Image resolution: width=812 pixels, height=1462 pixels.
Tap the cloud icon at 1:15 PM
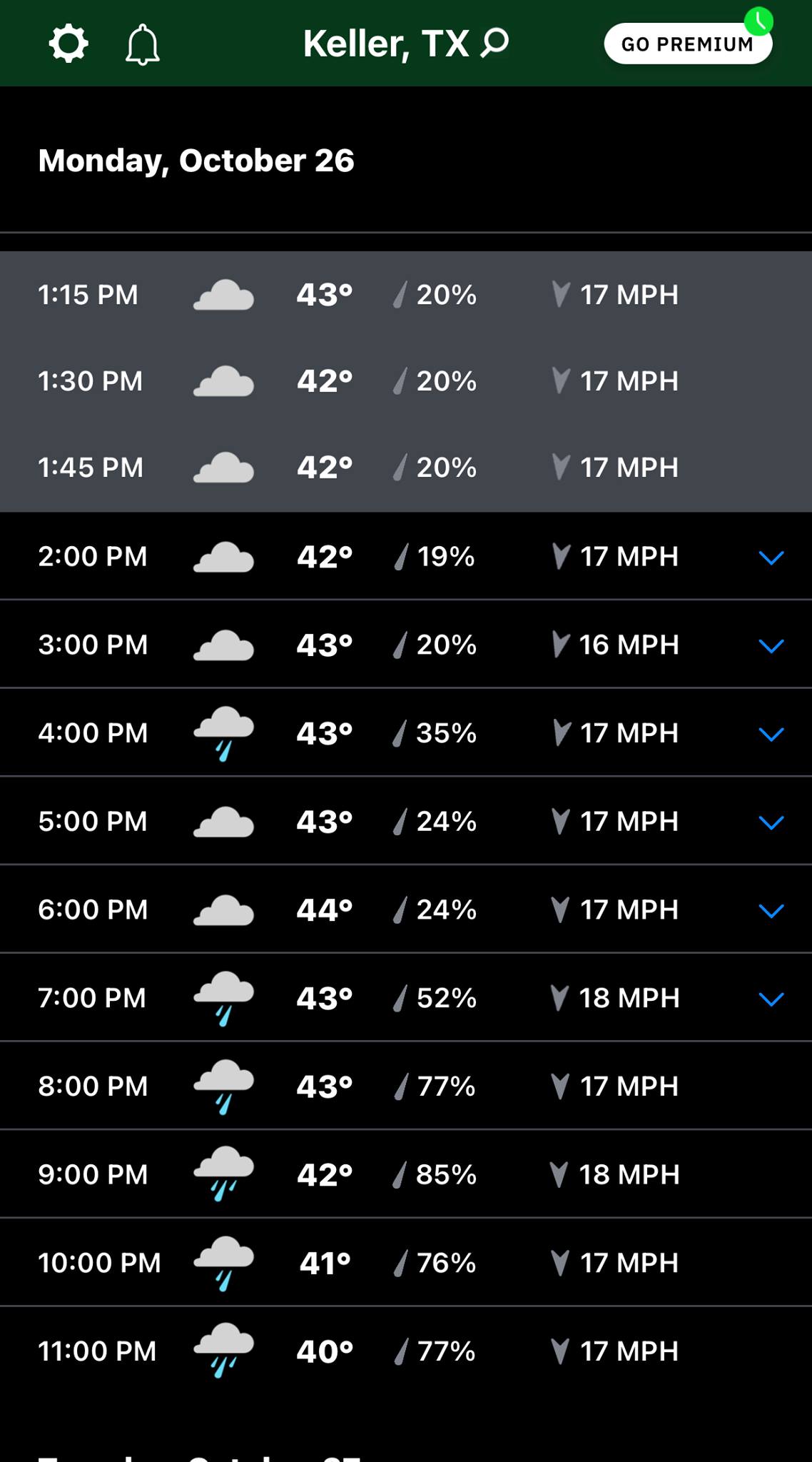coord(223,295)
